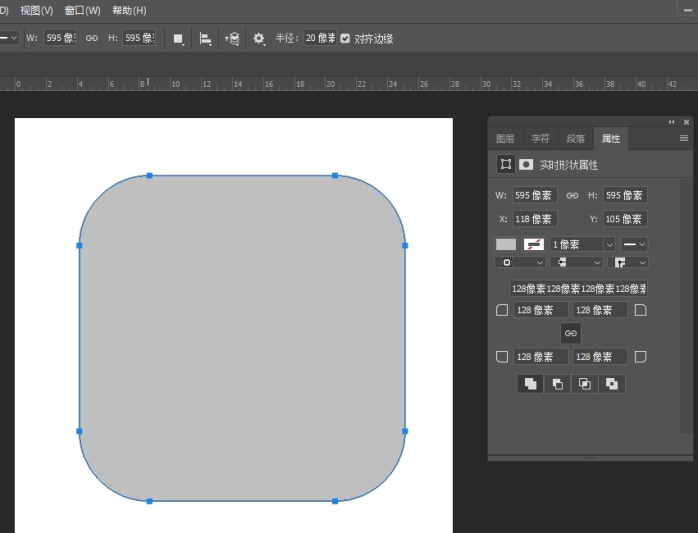Click the Intersect Shape Areas icon
This screenshot has height=533, width=698.
[585, 384]
